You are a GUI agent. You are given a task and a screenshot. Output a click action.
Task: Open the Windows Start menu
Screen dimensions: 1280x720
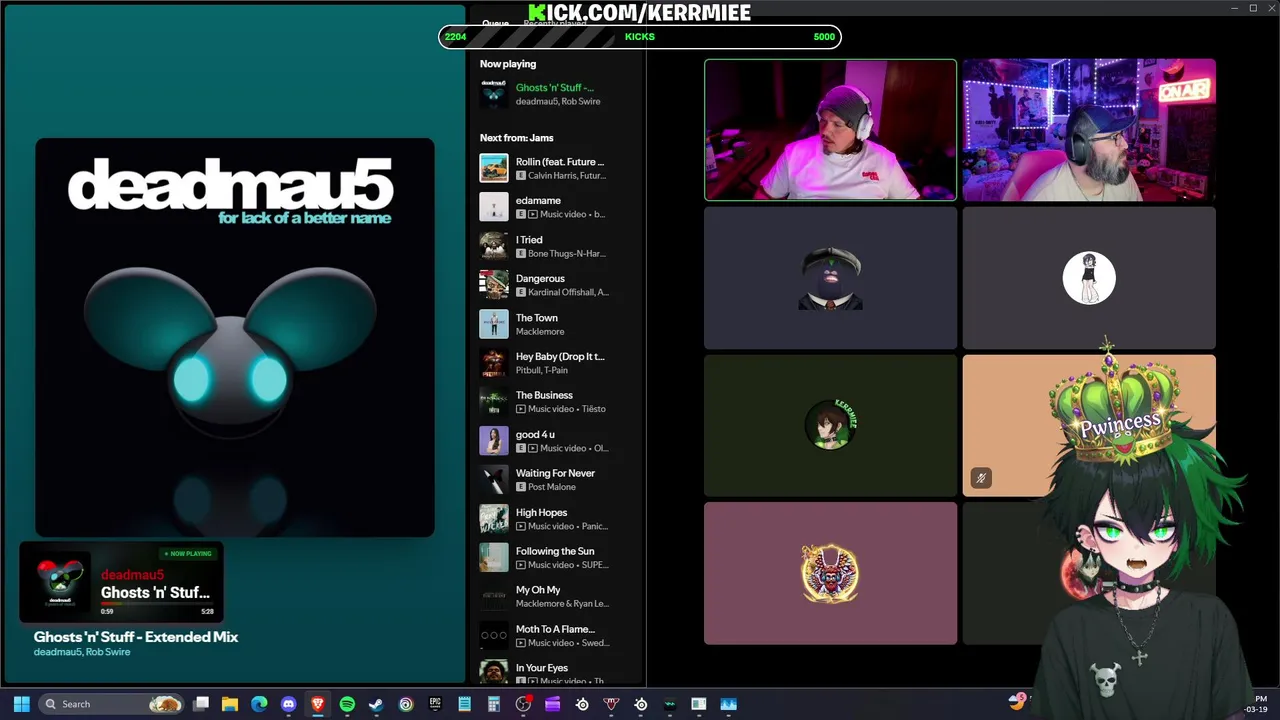(21, 704)
